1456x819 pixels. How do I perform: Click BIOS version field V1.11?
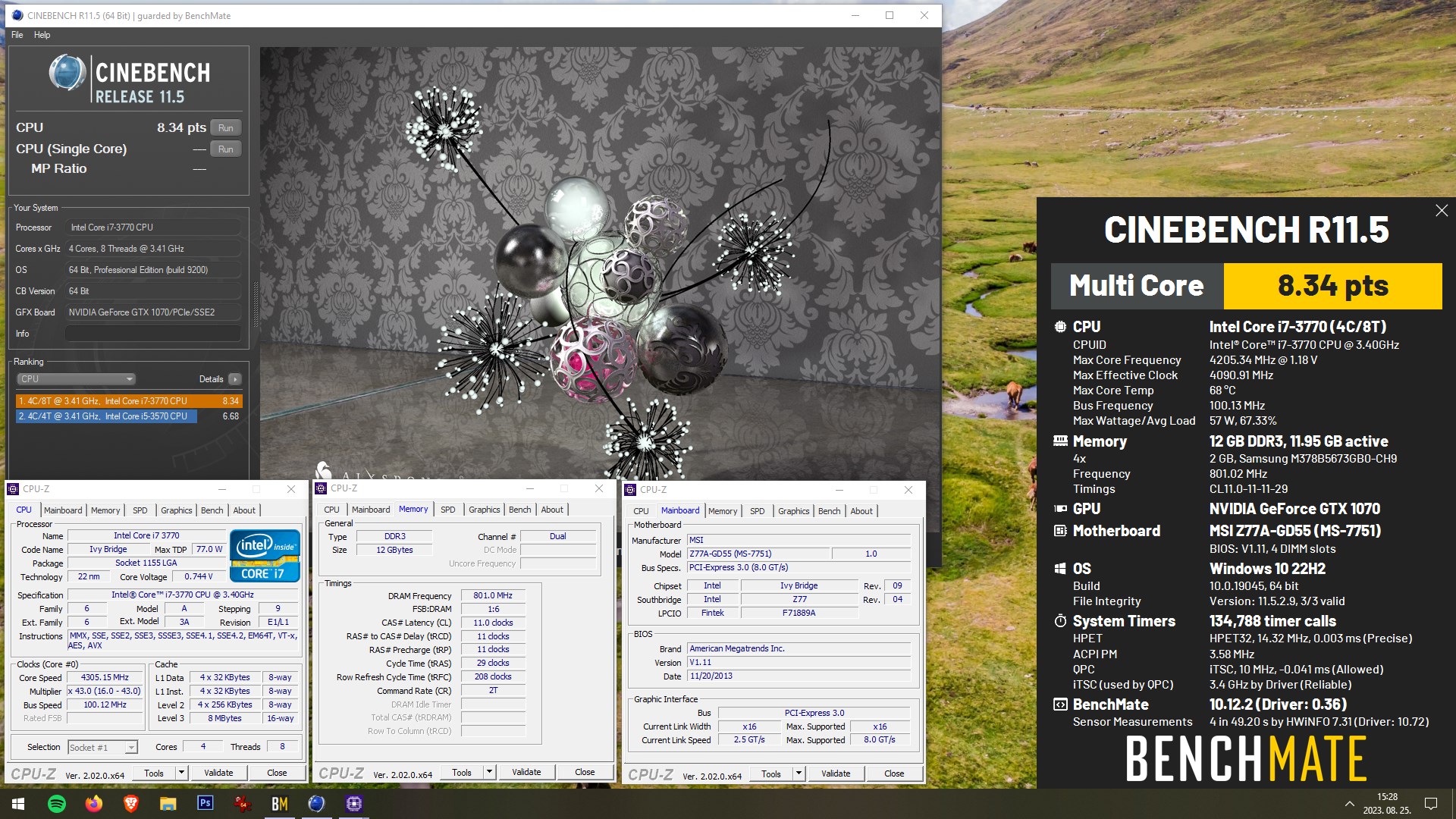[799, 663]
